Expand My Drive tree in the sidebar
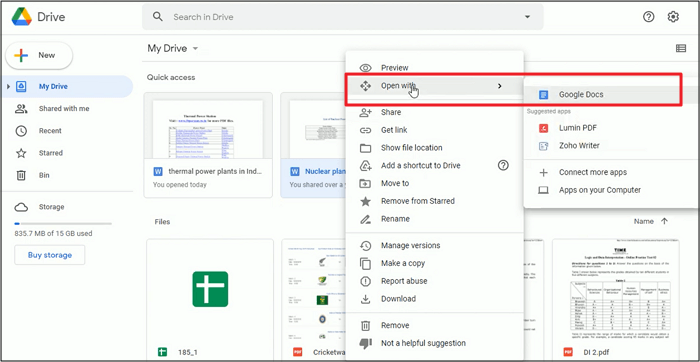 (x=8, y=87)
